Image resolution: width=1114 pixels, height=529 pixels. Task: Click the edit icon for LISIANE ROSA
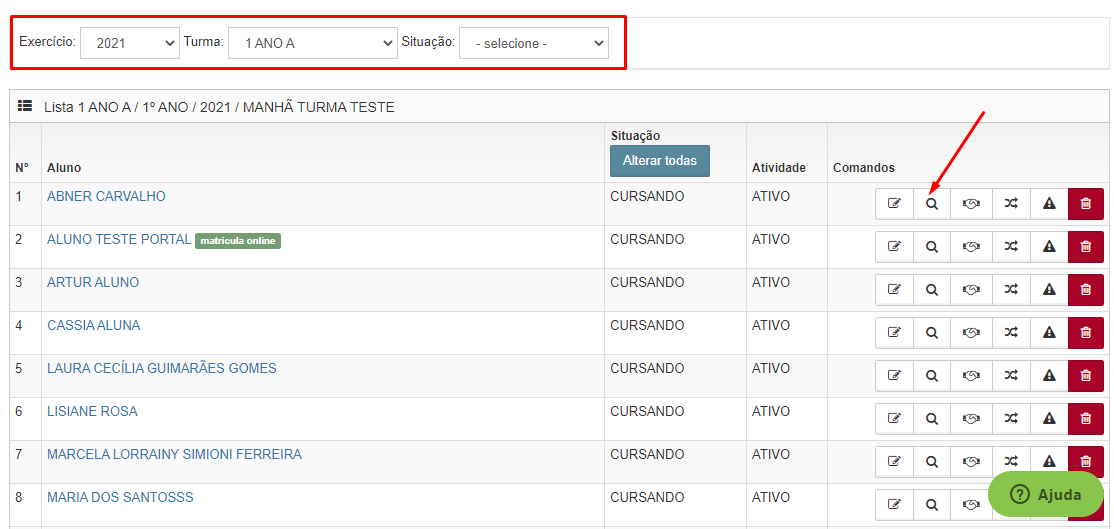(x=894, y=419)
